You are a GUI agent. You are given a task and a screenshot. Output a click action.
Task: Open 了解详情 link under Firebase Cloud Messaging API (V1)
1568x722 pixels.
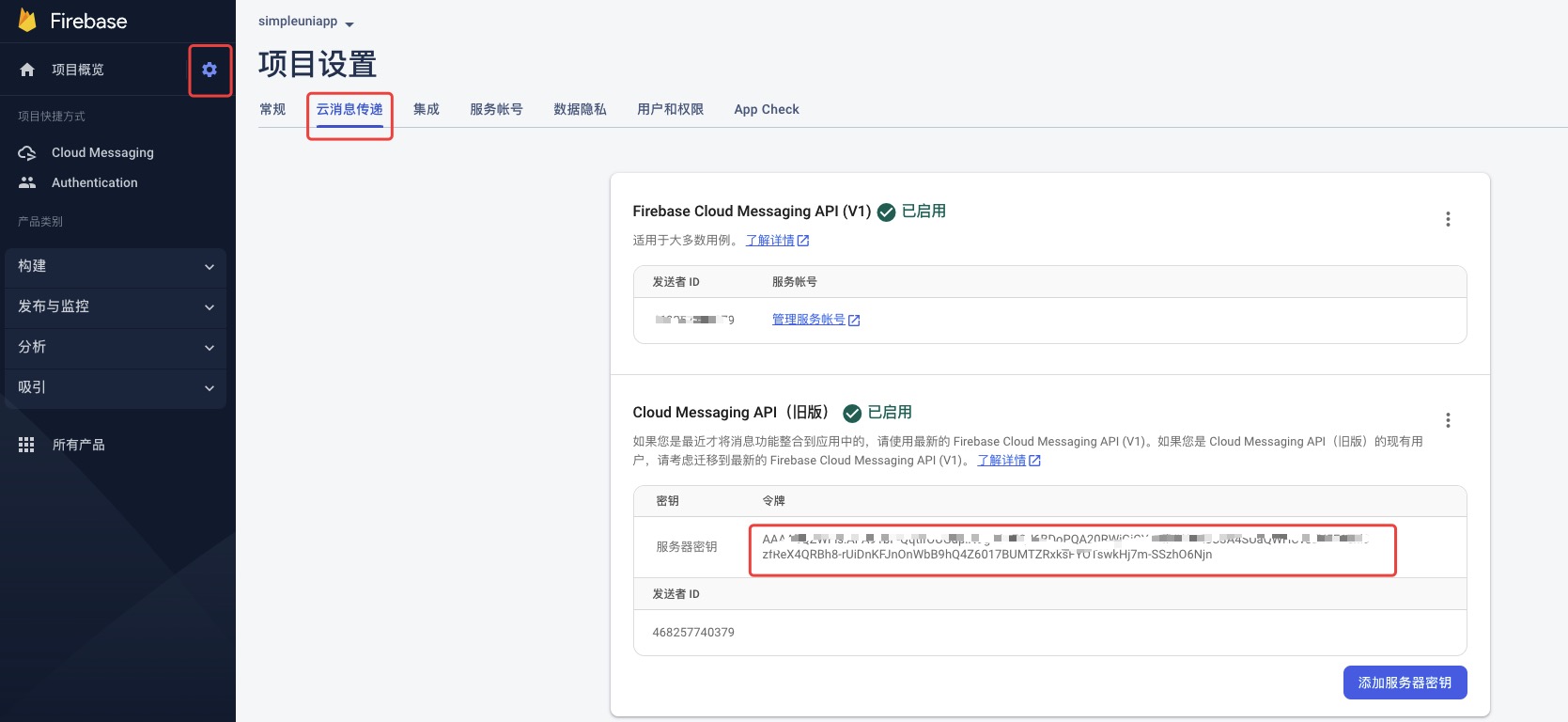tap(770, 241)
